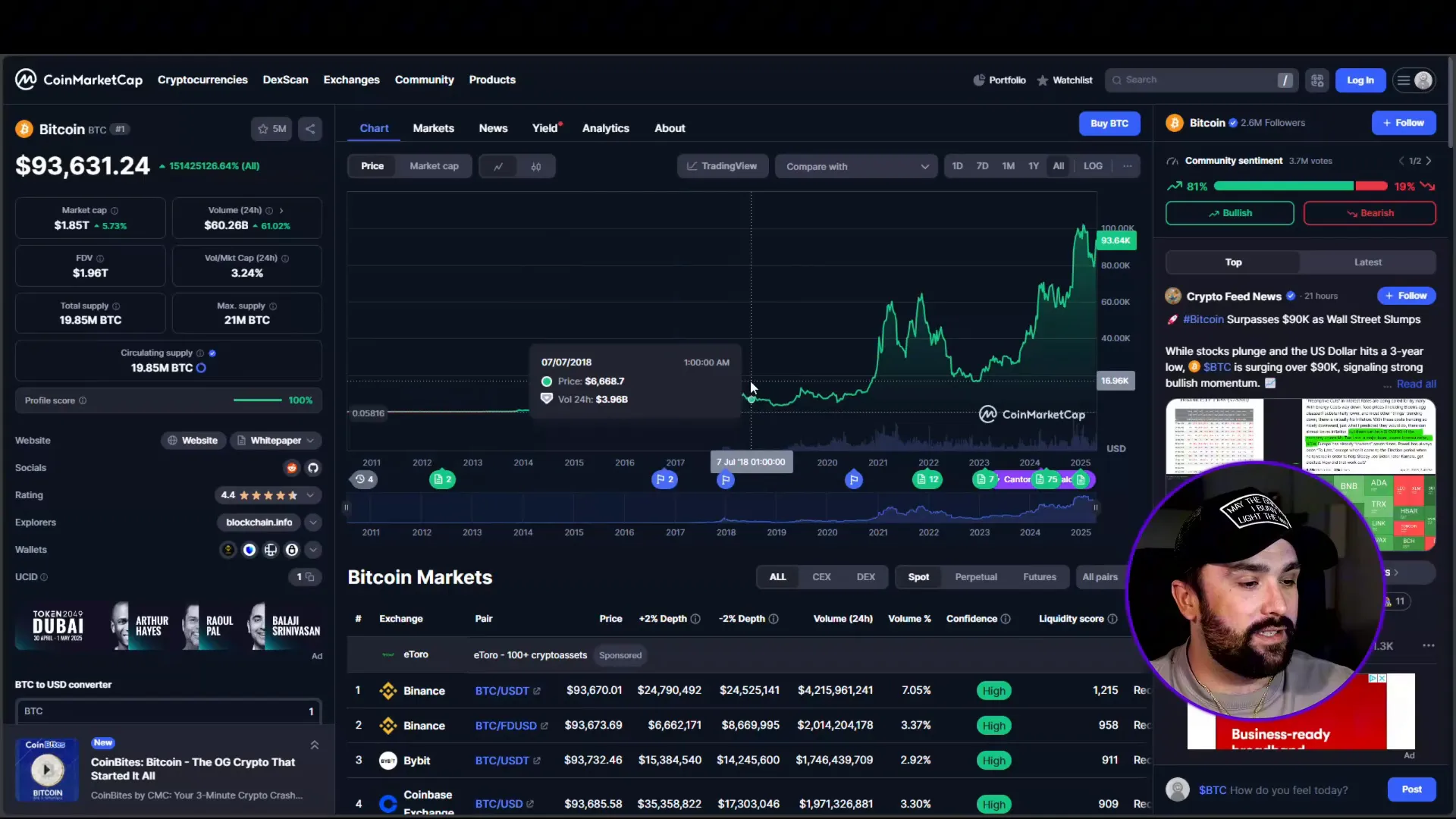Open the 2017 blue flag marker
1456x819 pixels.
[x=664, y=479]
